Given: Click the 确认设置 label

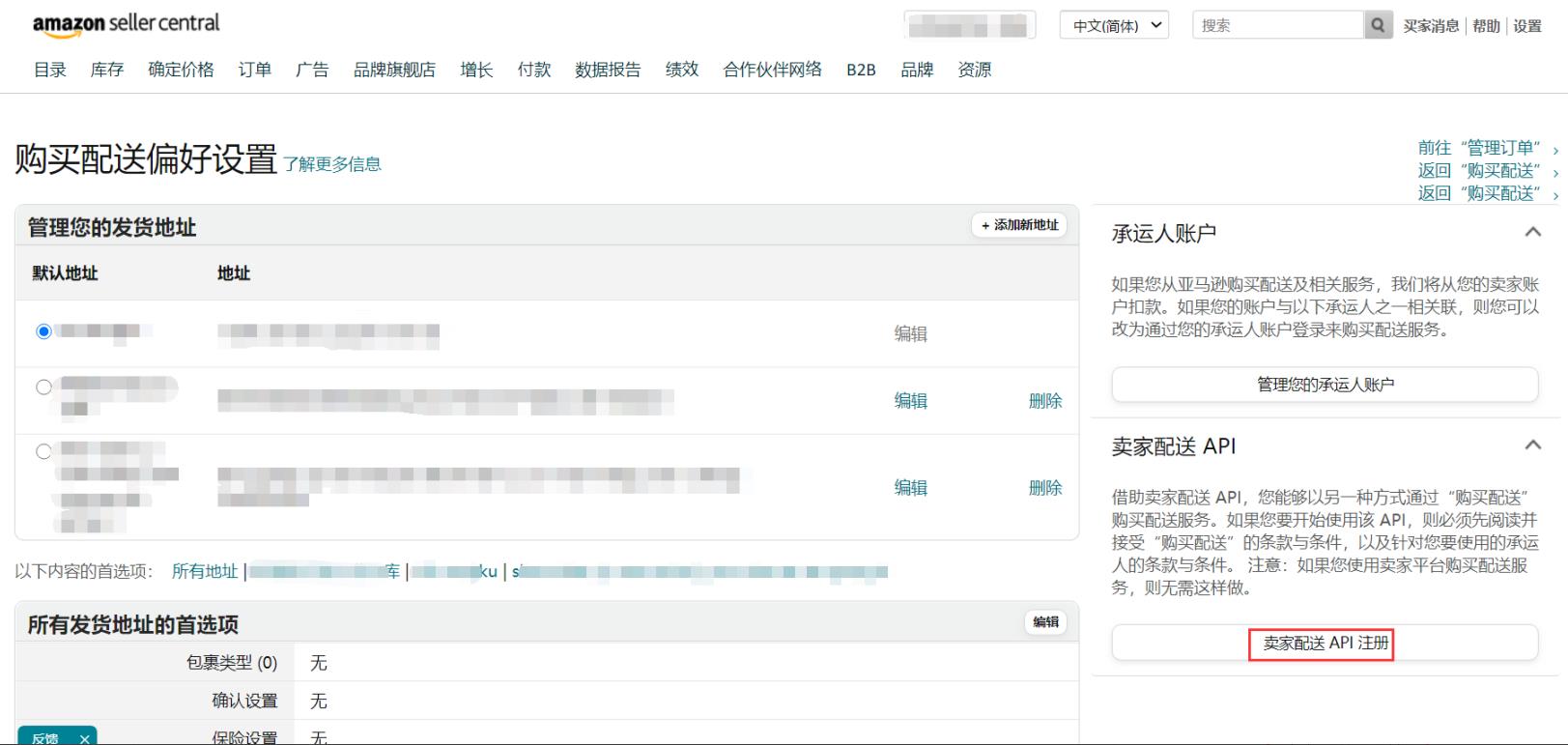Looking at the screenshot, I should [244, 701].
